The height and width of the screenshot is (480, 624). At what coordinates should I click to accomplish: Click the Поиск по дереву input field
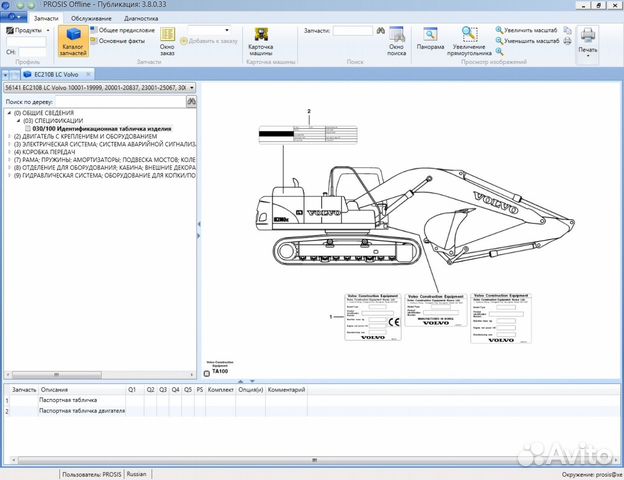click(x=120, y=101)
